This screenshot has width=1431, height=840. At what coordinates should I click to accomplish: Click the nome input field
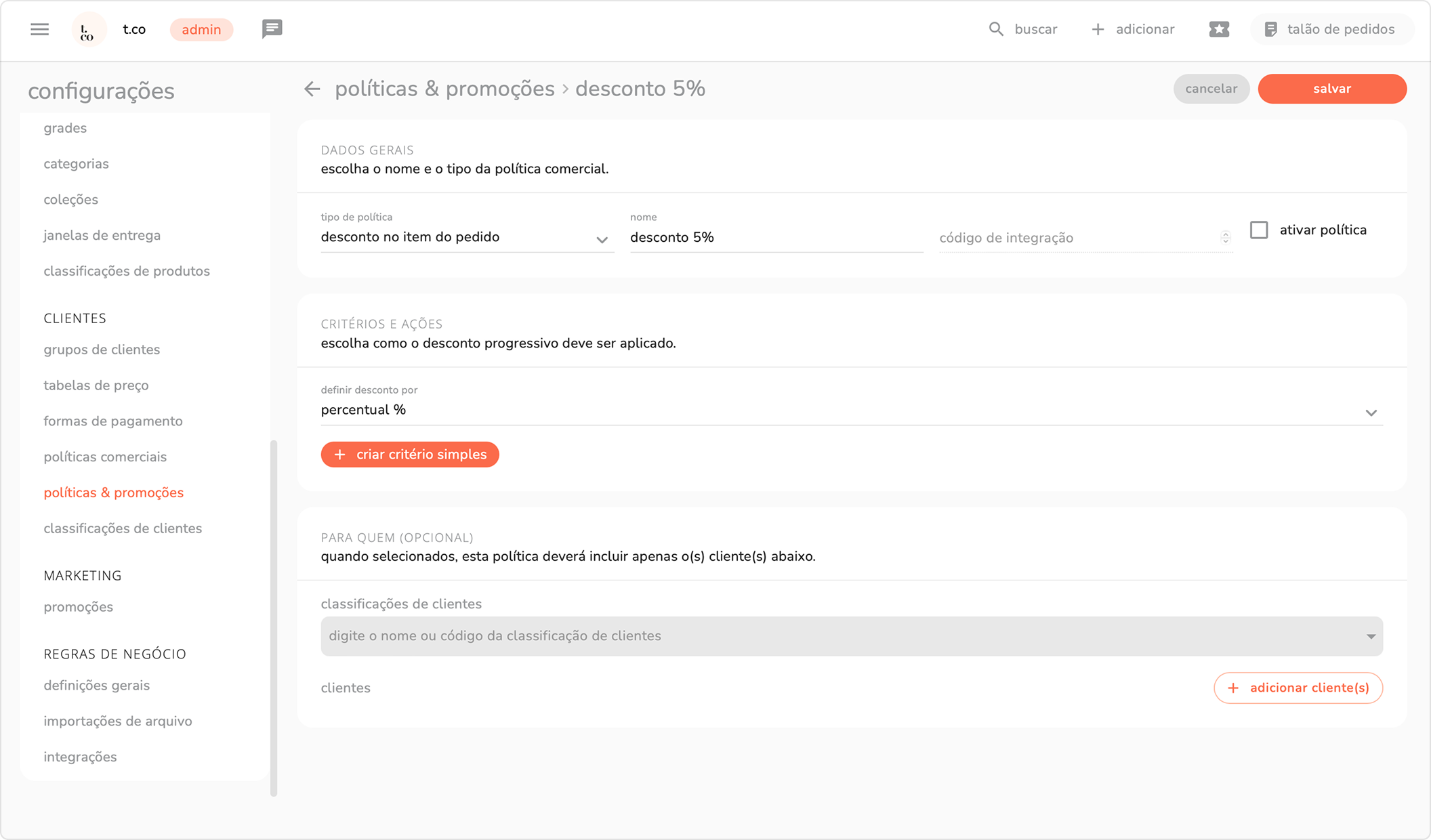776,238
